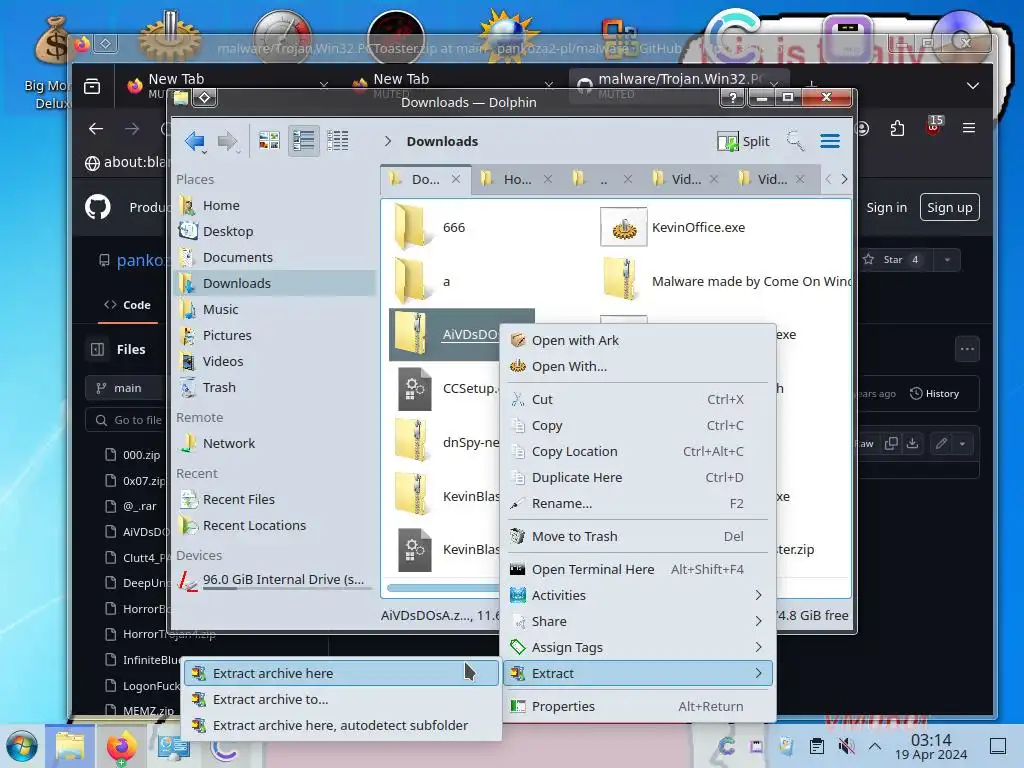This screenshot has width=1024, height=768.
Task: Choose Duplicate Here in context menu
Action: coord(638,477)
